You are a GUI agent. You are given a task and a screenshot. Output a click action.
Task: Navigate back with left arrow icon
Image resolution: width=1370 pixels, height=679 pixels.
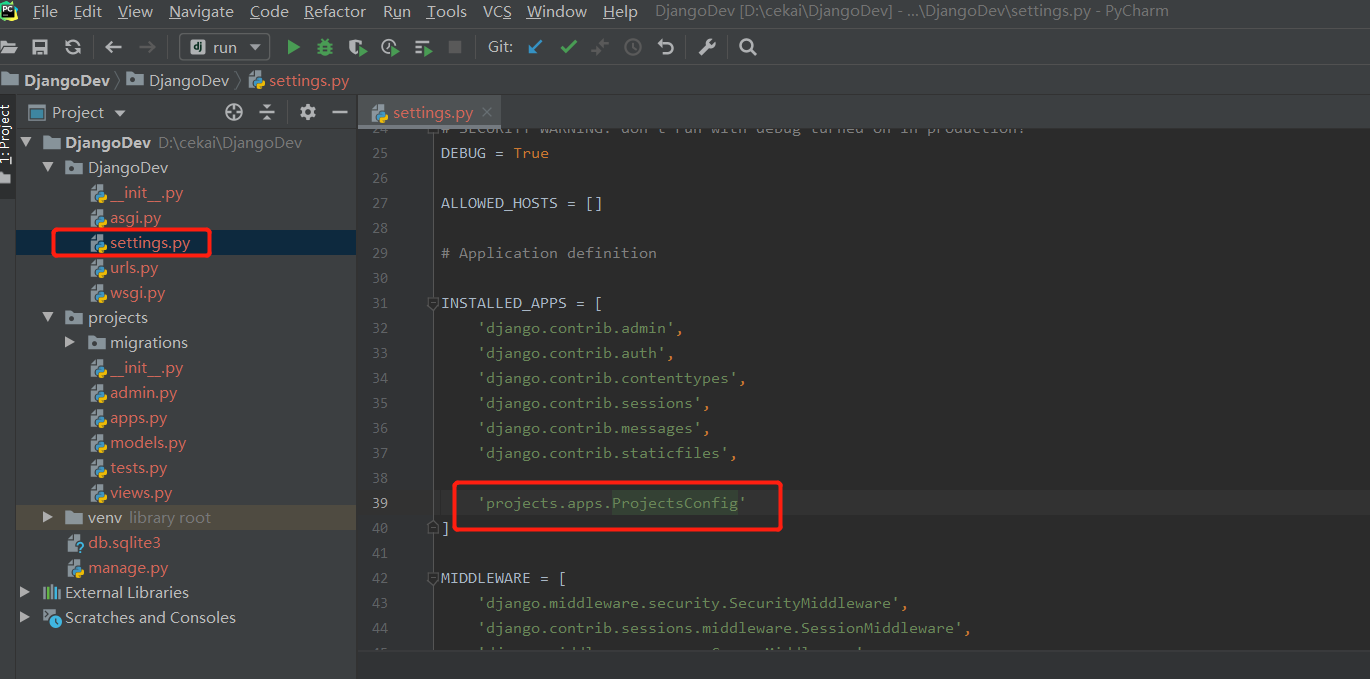[114, 47]
